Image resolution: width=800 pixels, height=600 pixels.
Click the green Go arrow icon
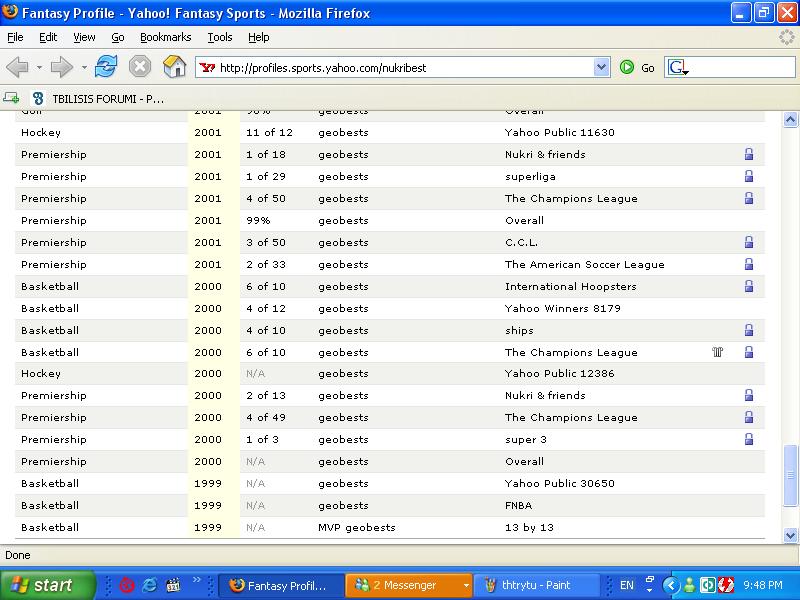click(x=627, y=67)
